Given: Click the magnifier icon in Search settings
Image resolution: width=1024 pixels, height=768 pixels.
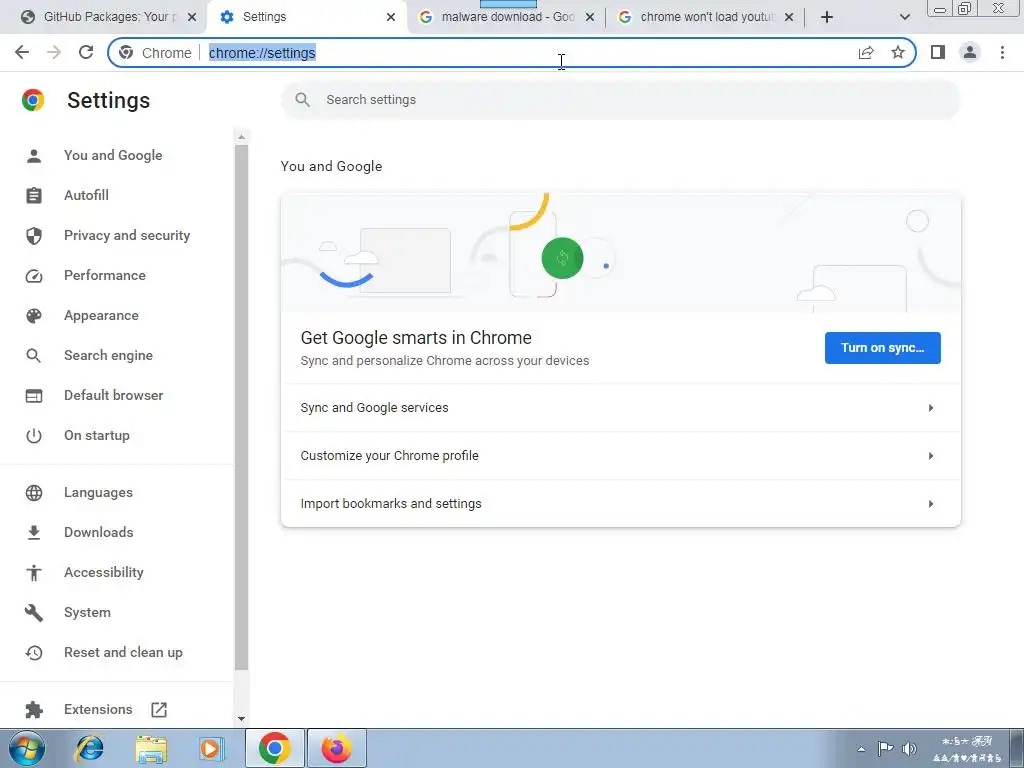Looking at the screenshot, I should click(302, 100).
